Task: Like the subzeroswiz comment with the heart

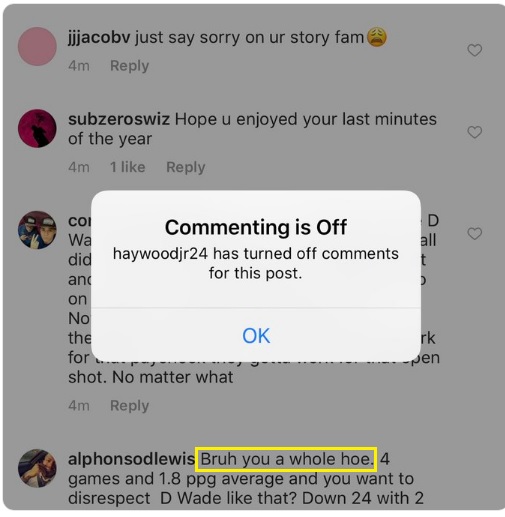Action: (475, 132)
